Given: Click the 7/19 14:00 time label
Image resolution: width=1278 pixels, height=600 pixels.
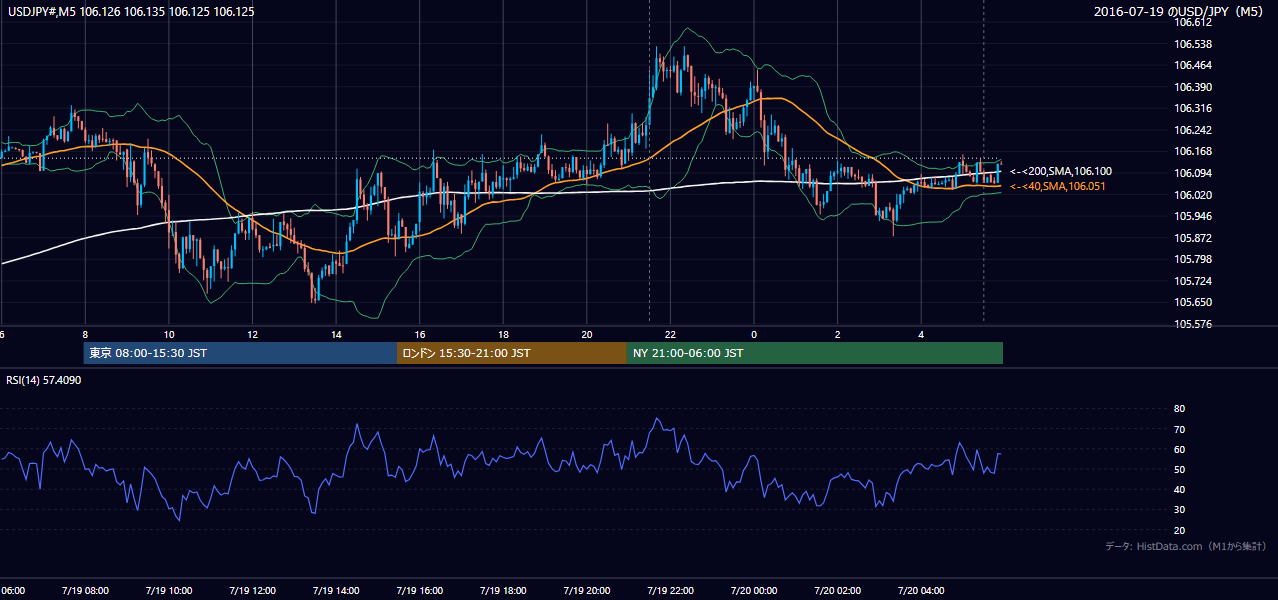Looking at the screenshot, I should [x=336, y=591].
